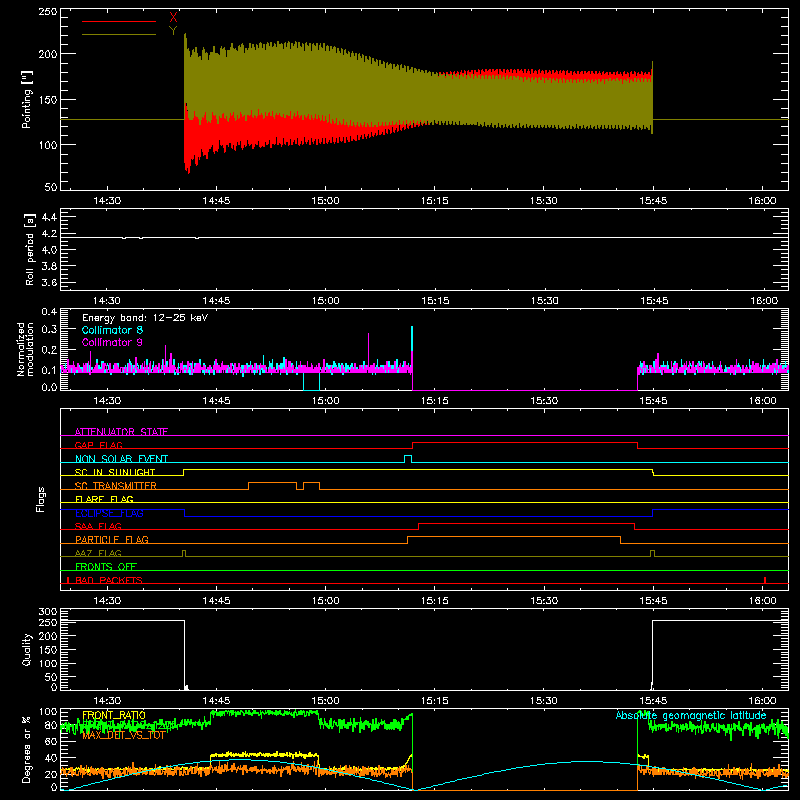
Task: Select the "Absolute geomagnetic latitude" label
Action: click(x=691, y=715)
